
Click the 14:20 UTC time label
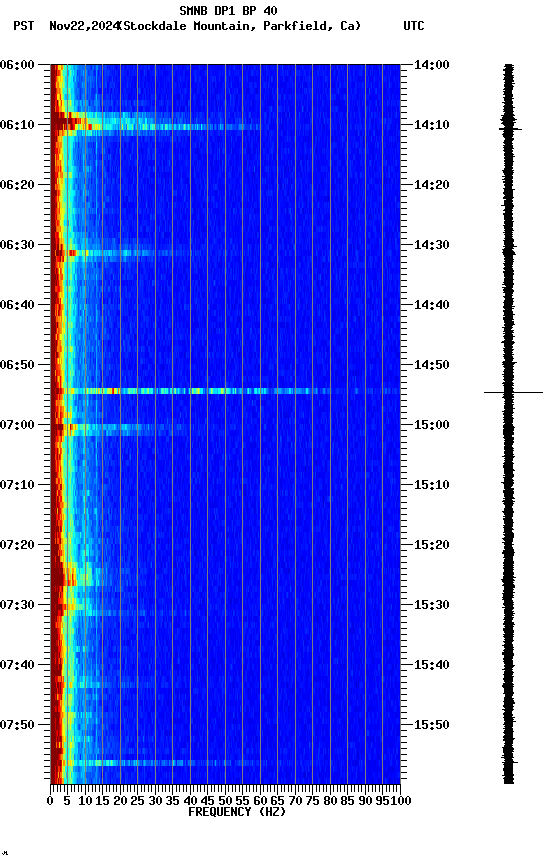(432, 185)
